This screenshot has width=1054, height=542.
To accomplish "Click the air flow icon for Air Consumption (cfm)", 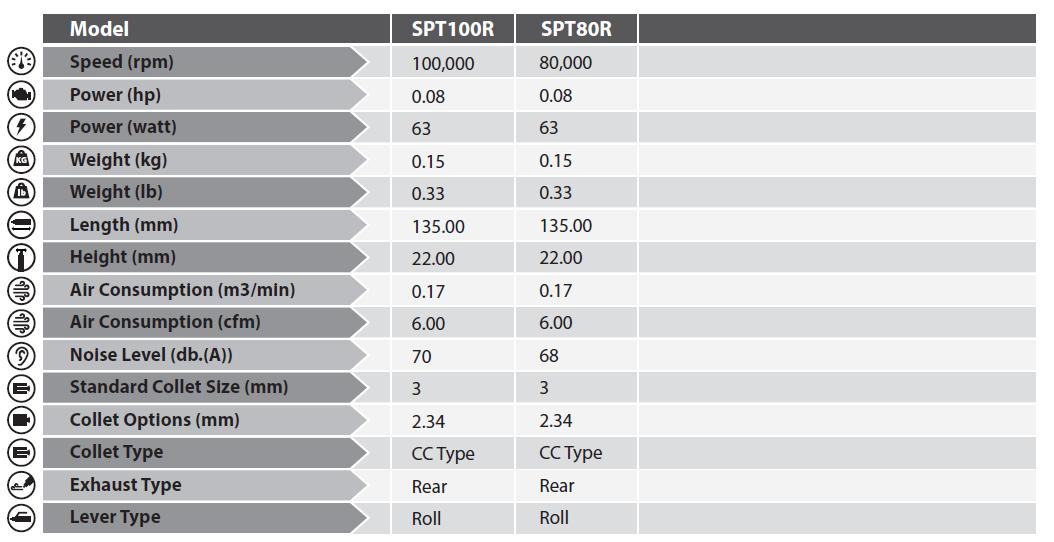I will (x=21, y=323).
